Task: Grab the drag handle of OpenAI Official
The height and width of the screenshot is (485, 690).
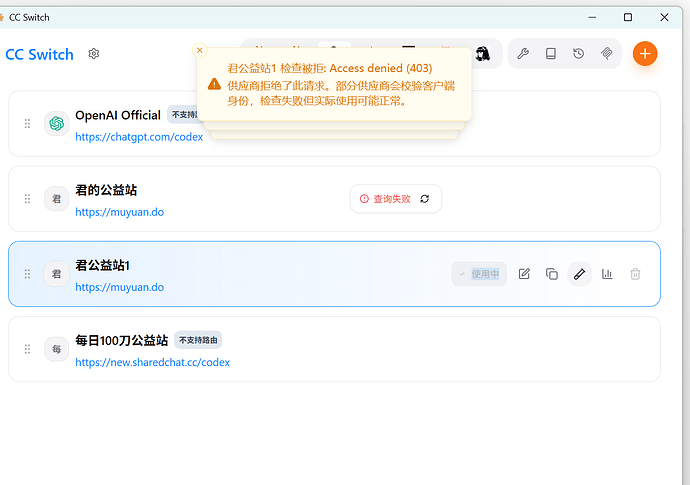Action: 27,124
